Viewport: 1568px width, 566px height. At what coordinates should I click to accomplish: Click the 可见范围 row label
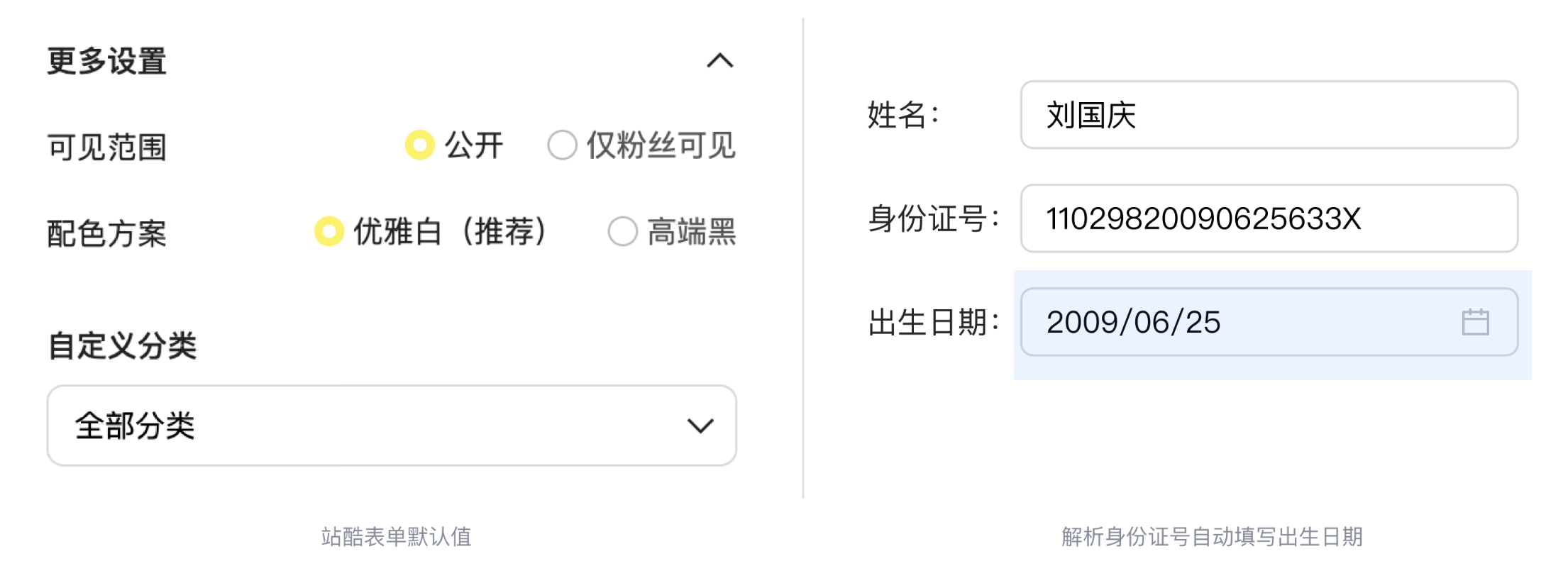107,148
